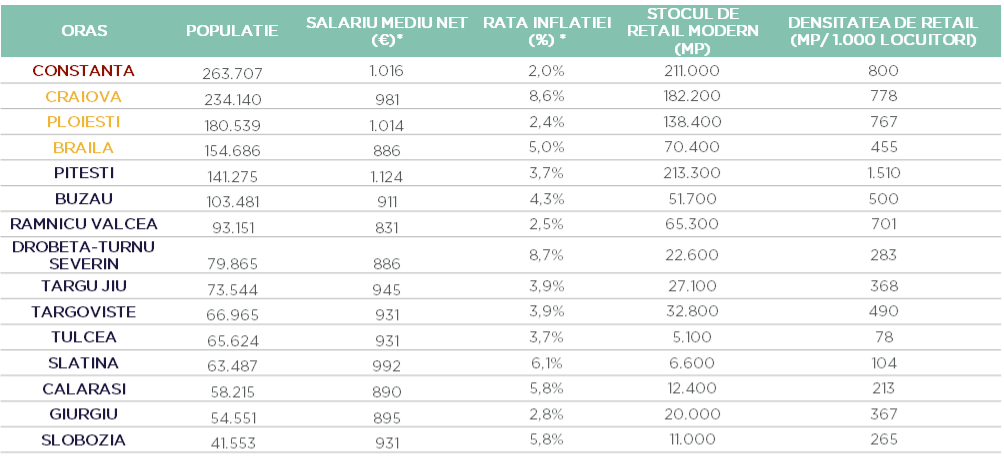Click the DENSITATEA DE RETAIL header
Screen dimensions: 1004x464
tap(883, 31)
